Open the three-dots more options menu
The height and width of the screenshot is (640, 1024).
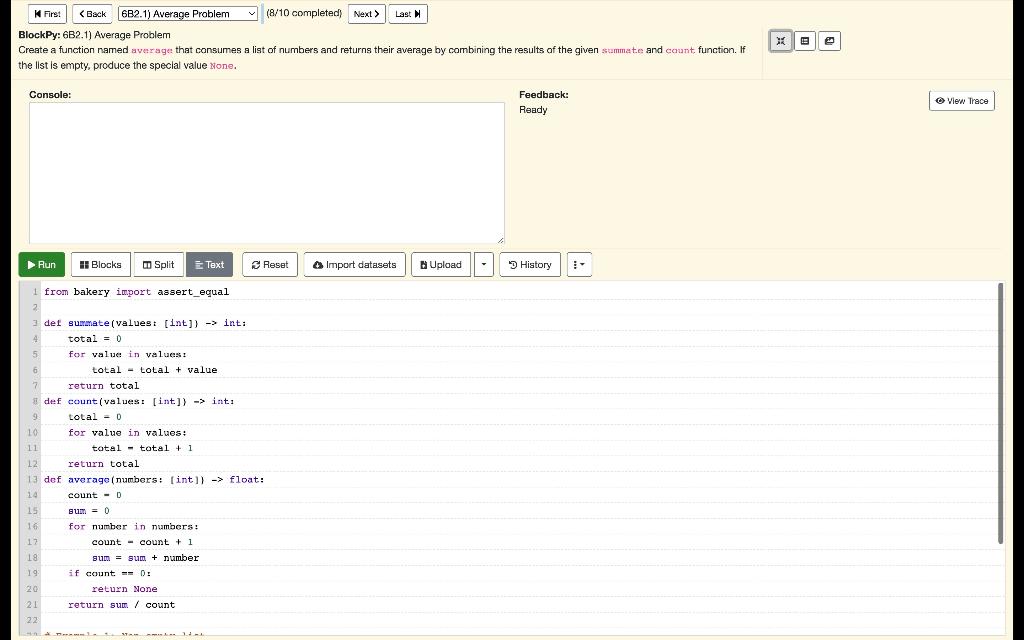[579, 264]
